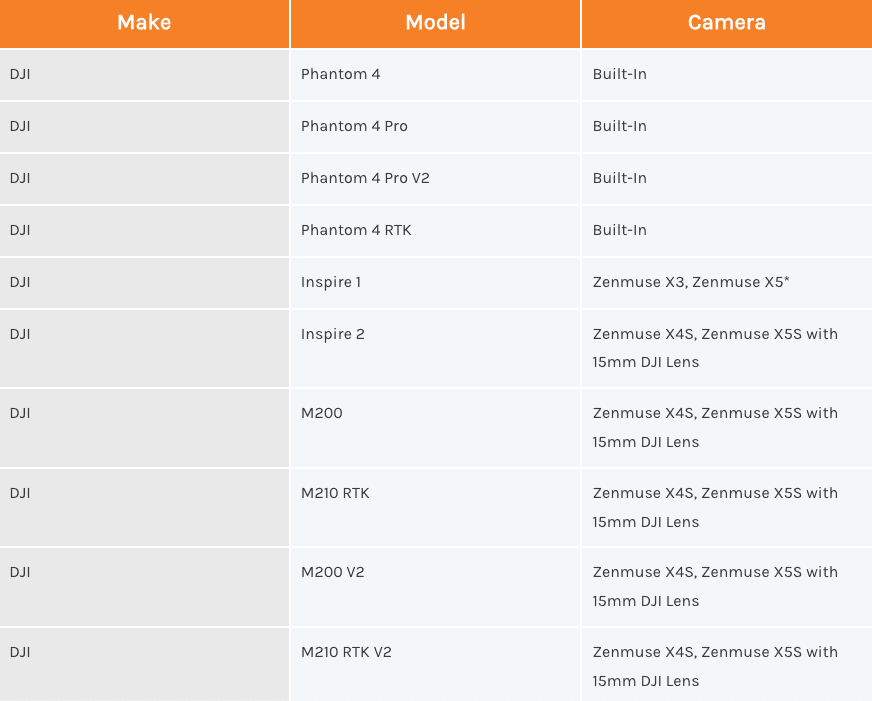872x701 pixels.
Task: Click Built-In camera in Phantom 4 Pro V2 row
Action: pyautogui.click(x=726, y=178)
